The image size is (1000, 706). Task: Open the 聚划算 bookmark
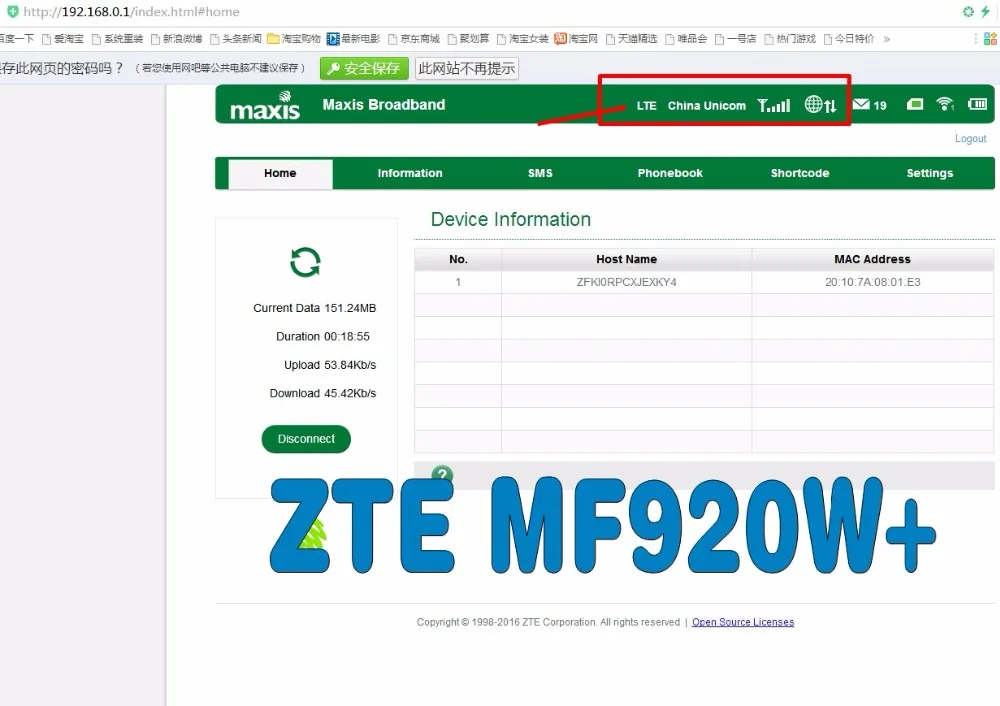pyautogui.click(x=468, y=39)
